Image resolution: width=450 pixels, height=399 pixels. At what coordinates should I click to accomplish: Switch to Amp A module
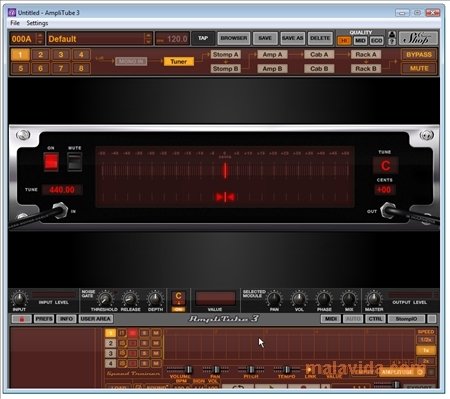272,54
